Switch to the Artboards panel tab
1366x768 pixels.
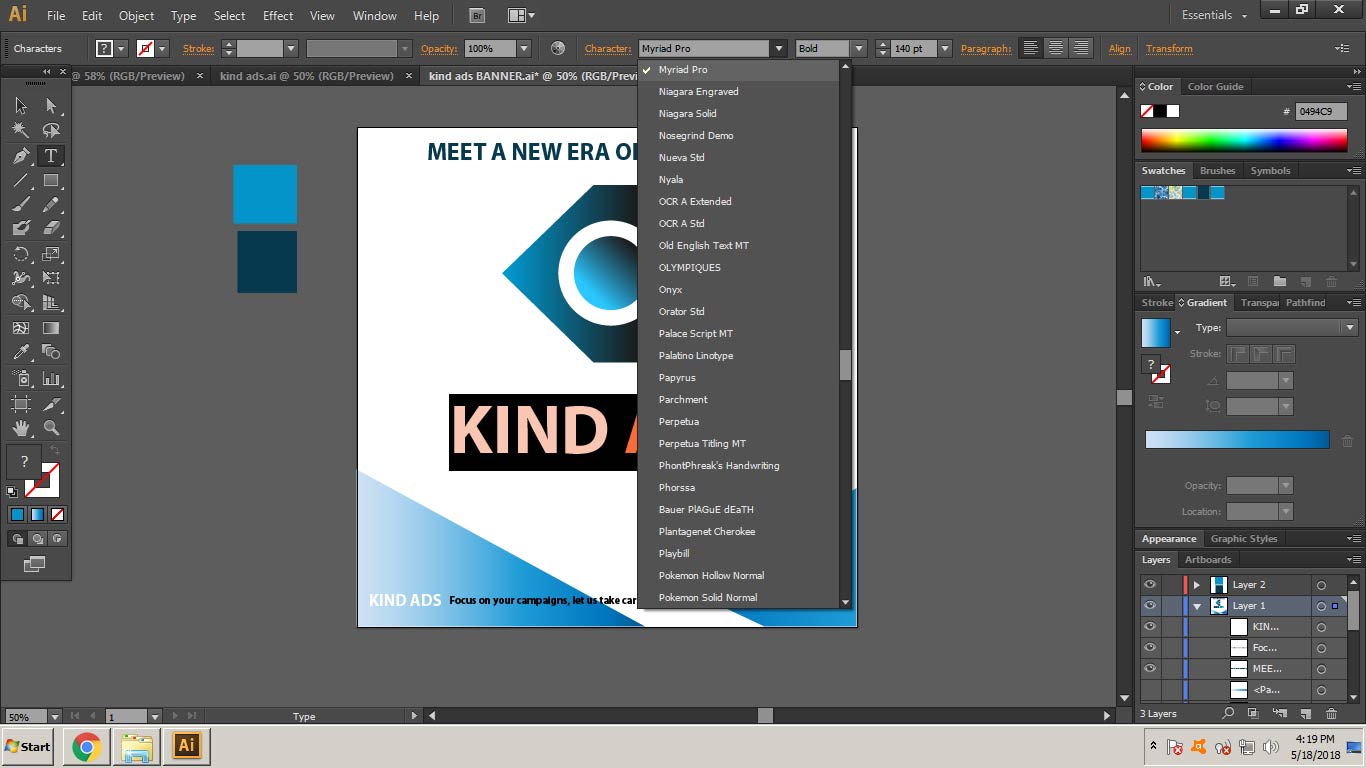[x=1208, y=560]
